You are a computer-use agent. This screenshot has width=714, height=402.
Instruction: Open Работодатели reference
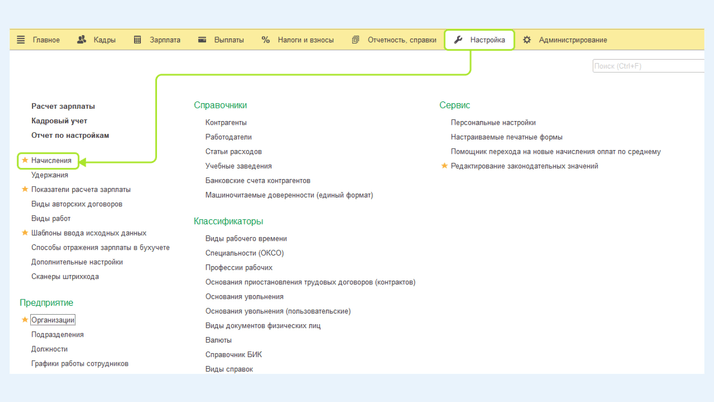(x=228, y=137)
